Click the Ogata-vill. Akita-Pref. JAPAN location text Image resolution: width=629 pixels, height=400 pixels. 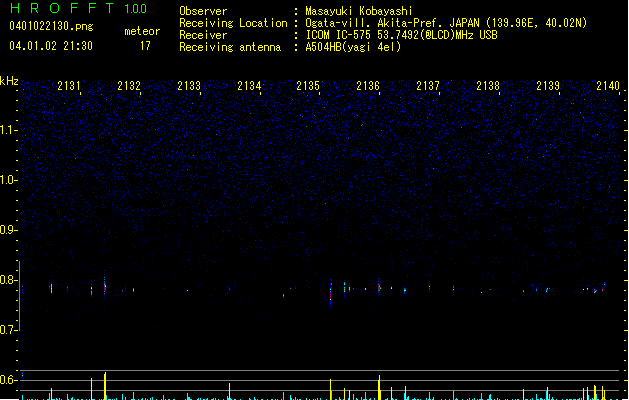pyautogui.click(x=446, y=23)
